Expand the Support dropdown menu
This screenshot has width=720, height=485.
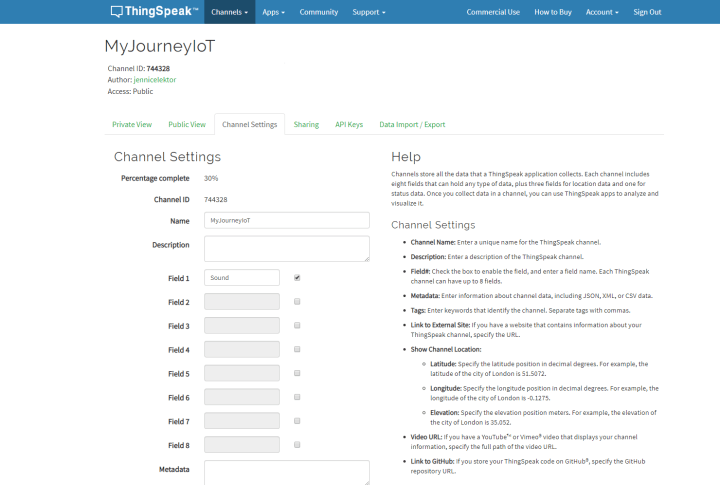click(369, 12)
